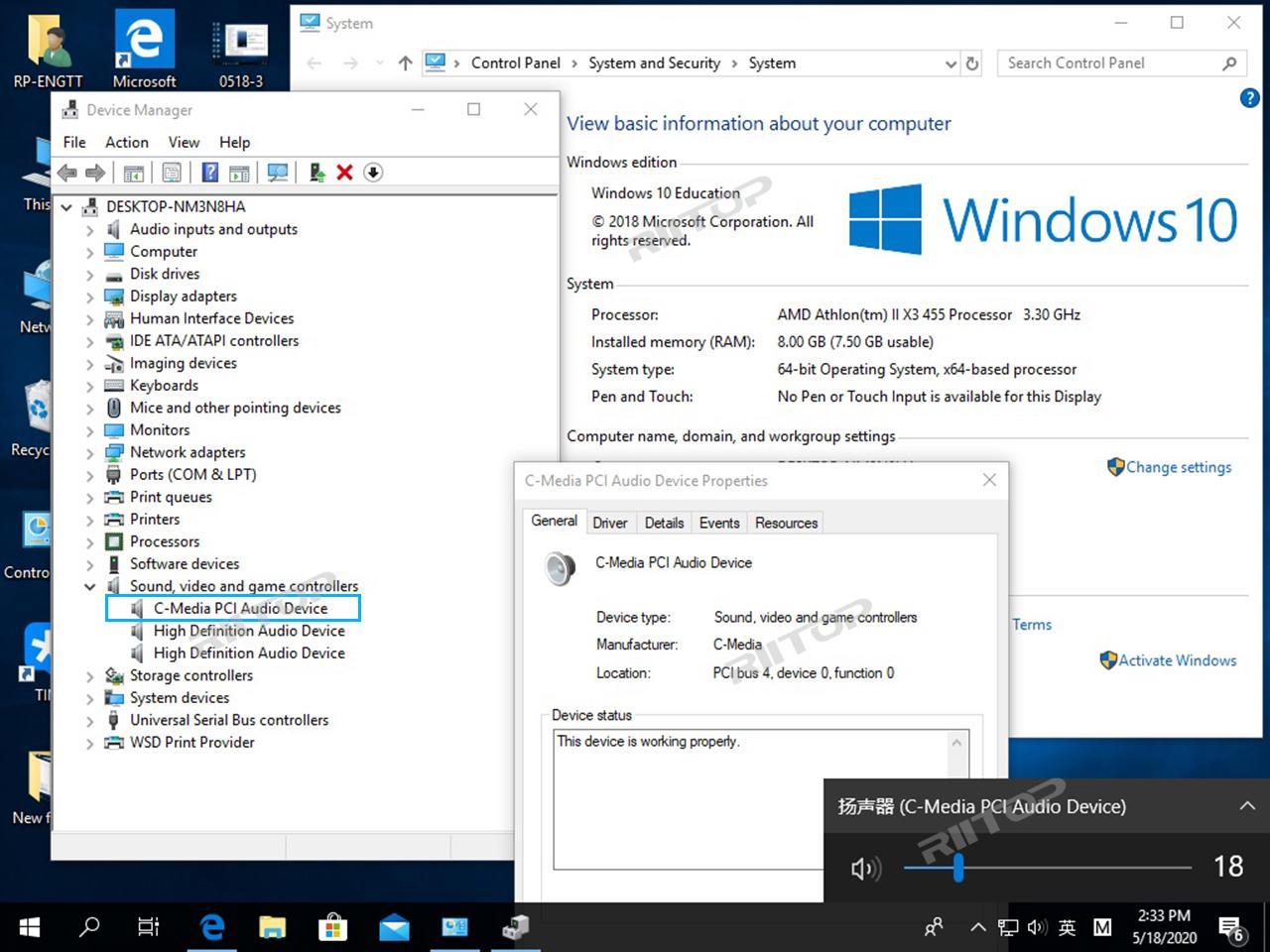Click the Properties icon in Device Manager toolbar
Image resolution: width=1270 pixels, height=952 pixels.
pyautogui.click(x=172, y=173)
